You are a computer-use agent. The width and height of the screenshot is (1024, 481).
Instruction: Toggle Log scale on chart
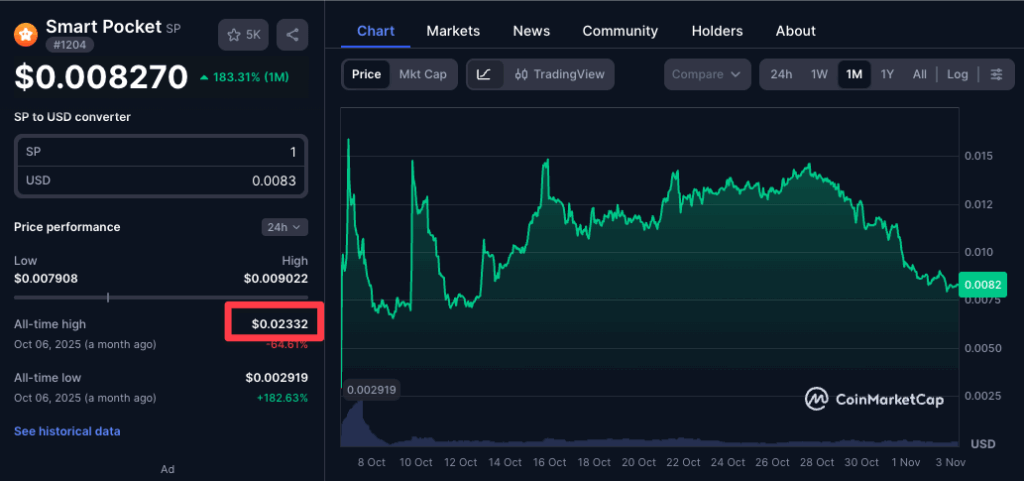click(x=957, y=74)
